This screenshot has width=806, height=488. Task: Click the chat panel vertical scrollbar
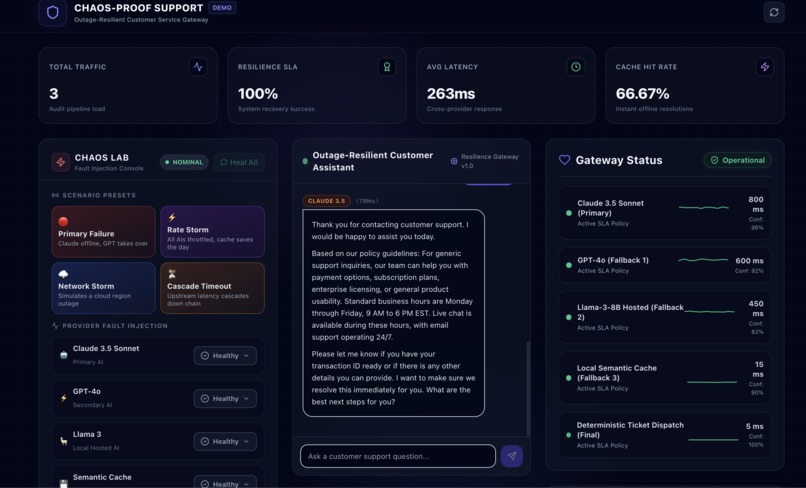[527, 388]
